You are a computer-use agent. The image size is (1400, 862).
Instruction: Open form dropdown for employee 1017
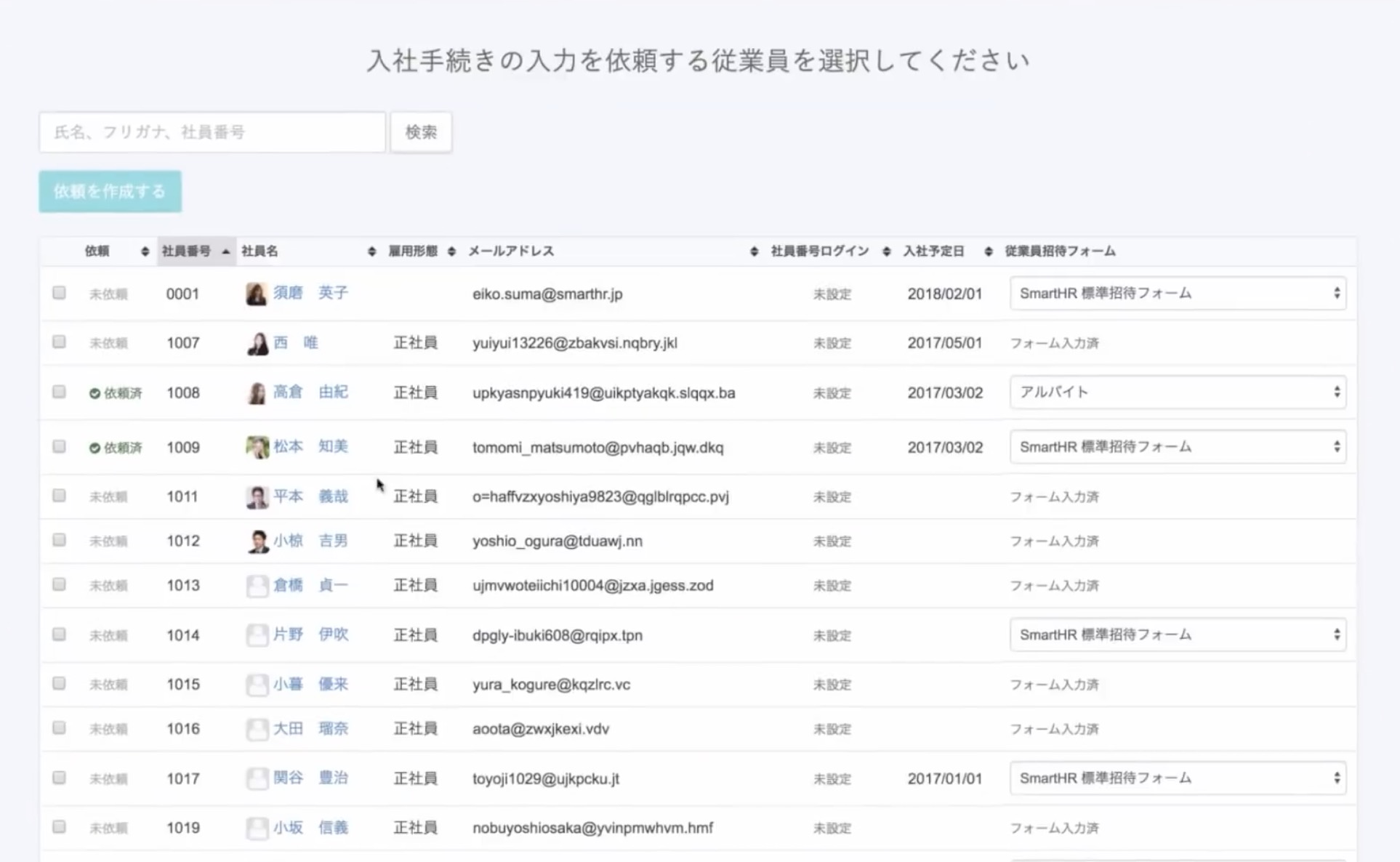(x=1177, y=778)
